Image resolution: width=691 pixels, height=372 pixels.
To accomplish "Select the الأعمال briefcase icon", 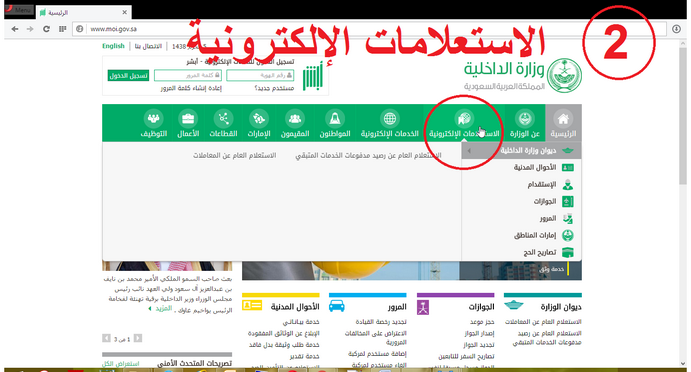I will [188, 119].
